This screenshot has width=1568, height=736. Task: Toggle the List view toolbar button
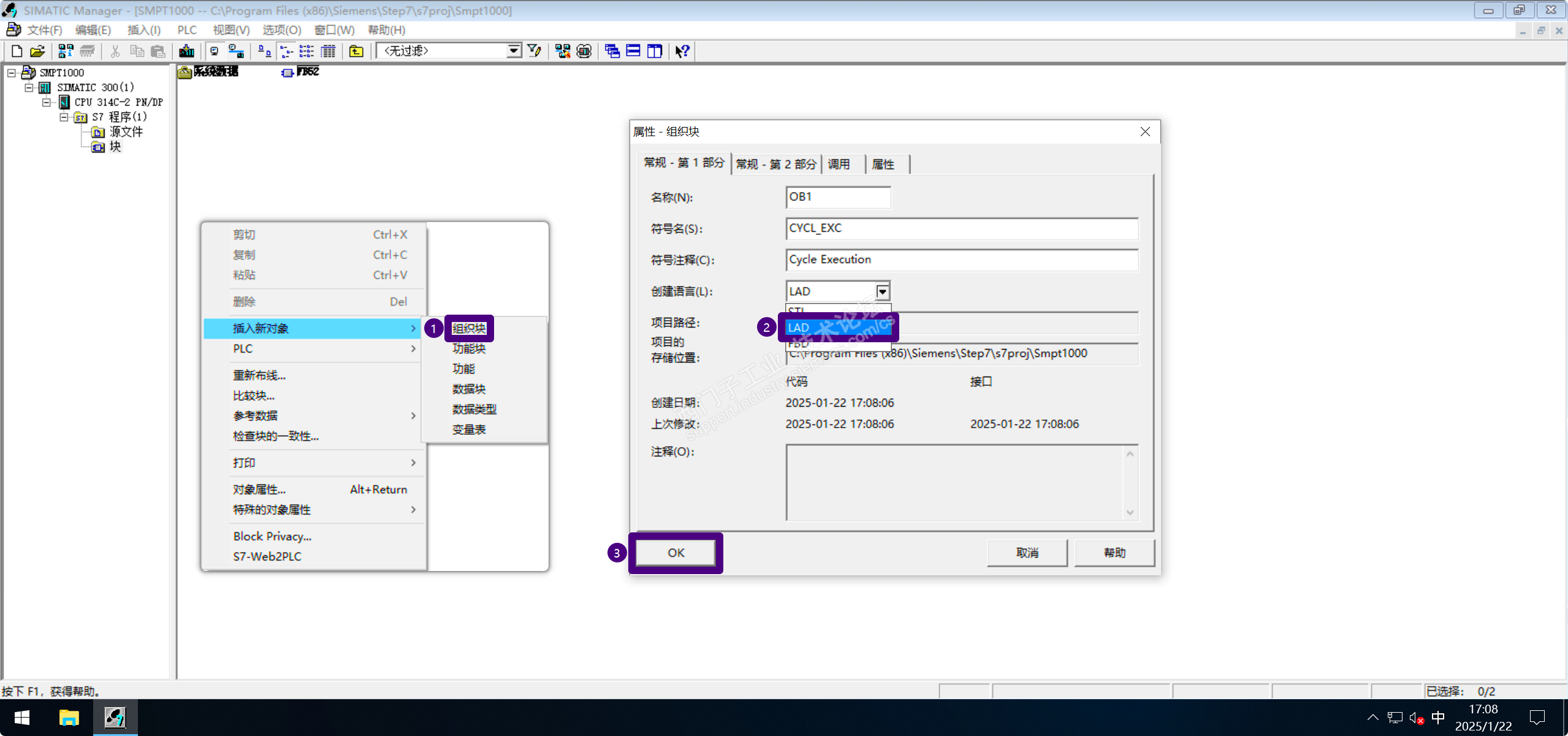306,52
